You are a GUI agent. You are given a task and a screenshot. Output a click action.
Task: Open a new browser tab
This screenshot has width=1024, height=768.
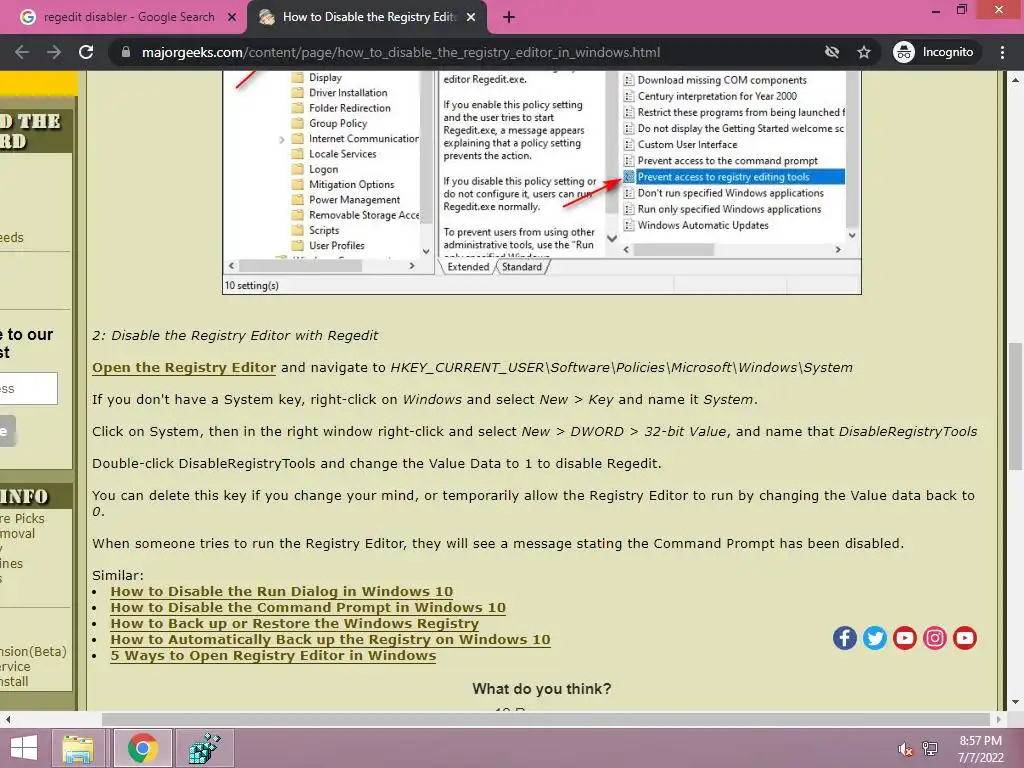point(509,17)
